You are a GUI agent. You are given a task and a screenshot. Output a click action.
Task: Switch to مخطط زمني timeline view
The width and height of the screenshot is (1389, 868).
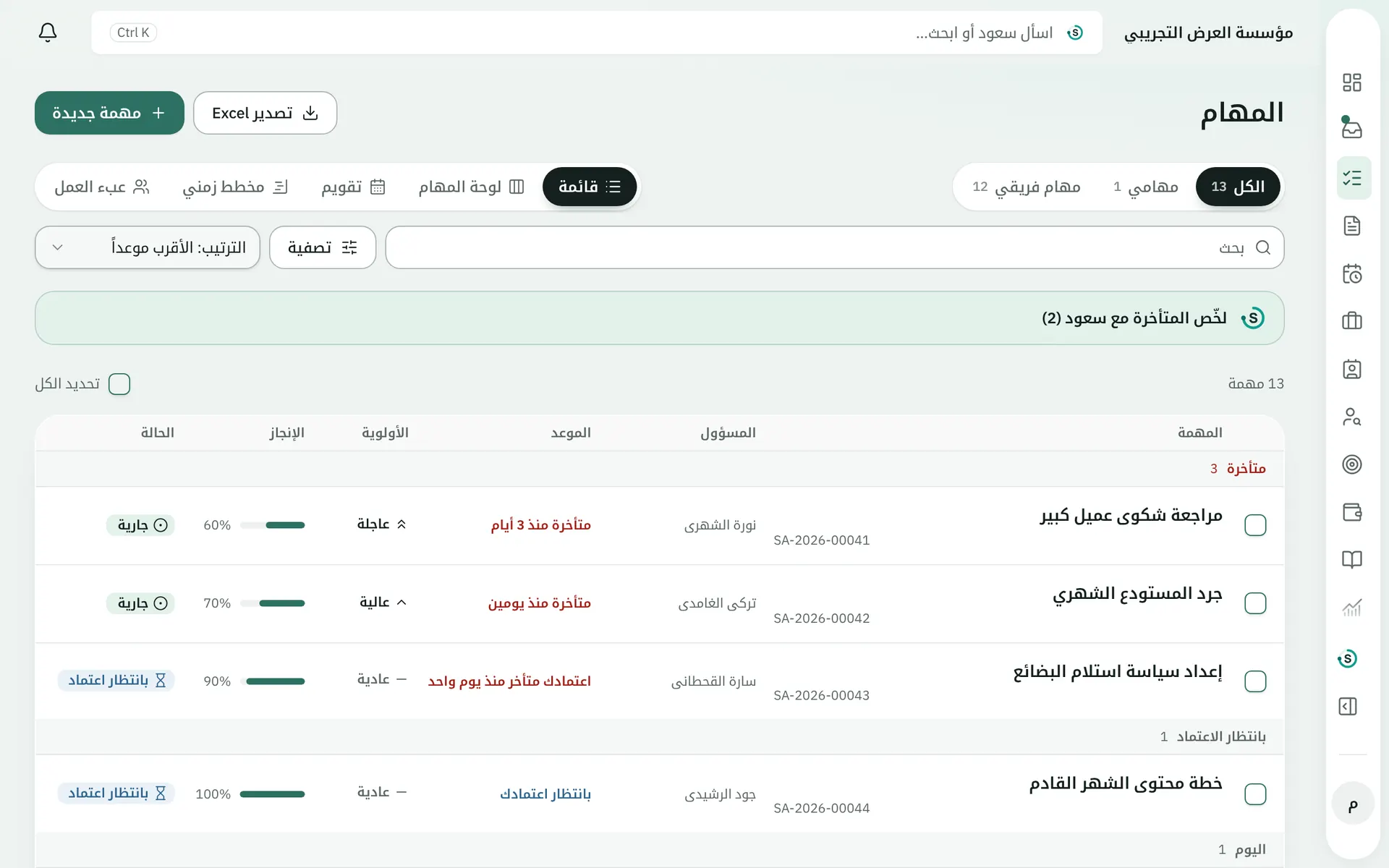tap(235, 187)
